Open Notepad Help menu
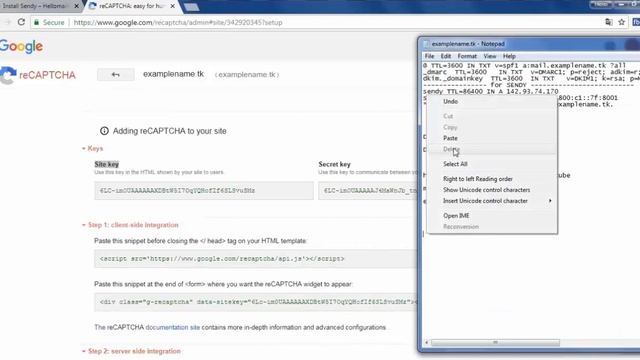The width and height of the screenshot is (640, 360). [509, 56]
